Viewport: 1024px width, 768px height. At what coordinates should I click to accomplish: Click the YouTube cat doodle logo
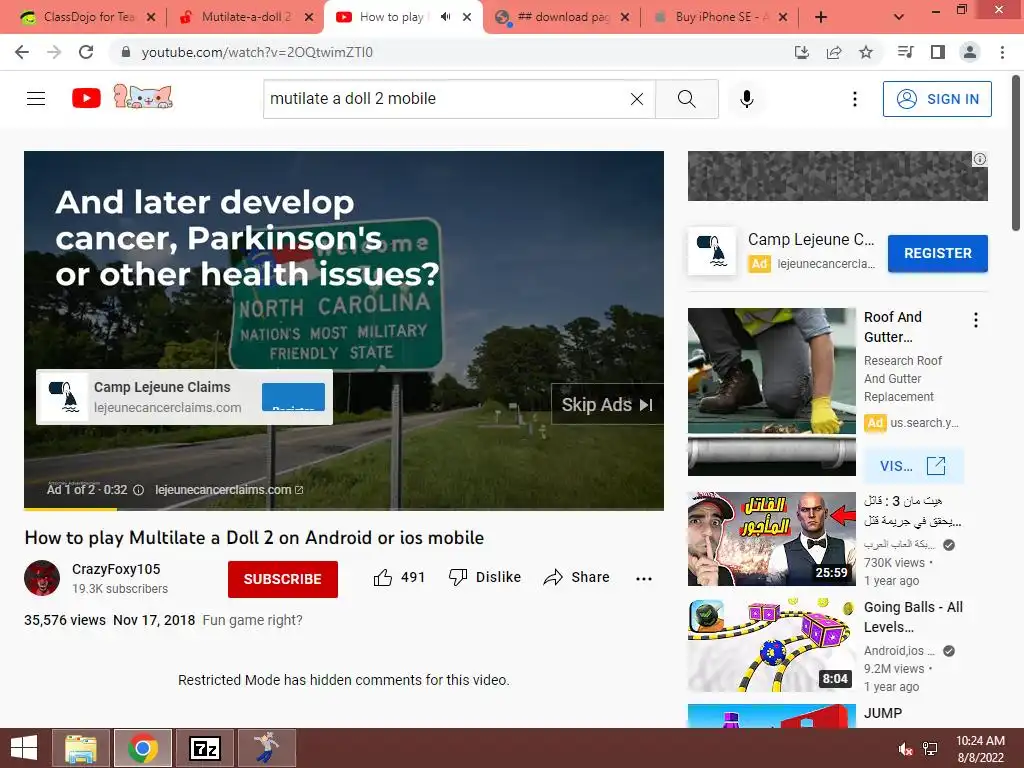pos(143,97)
